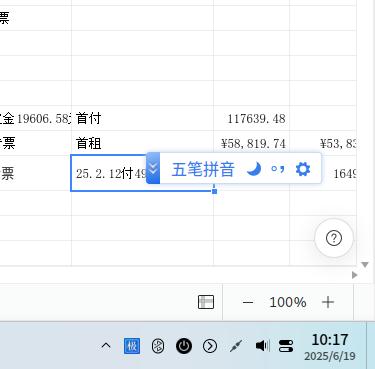
Task: Toggle Chinese punctuation mode on IME bar
Action: pyautogui.click(x=278, y=169)
